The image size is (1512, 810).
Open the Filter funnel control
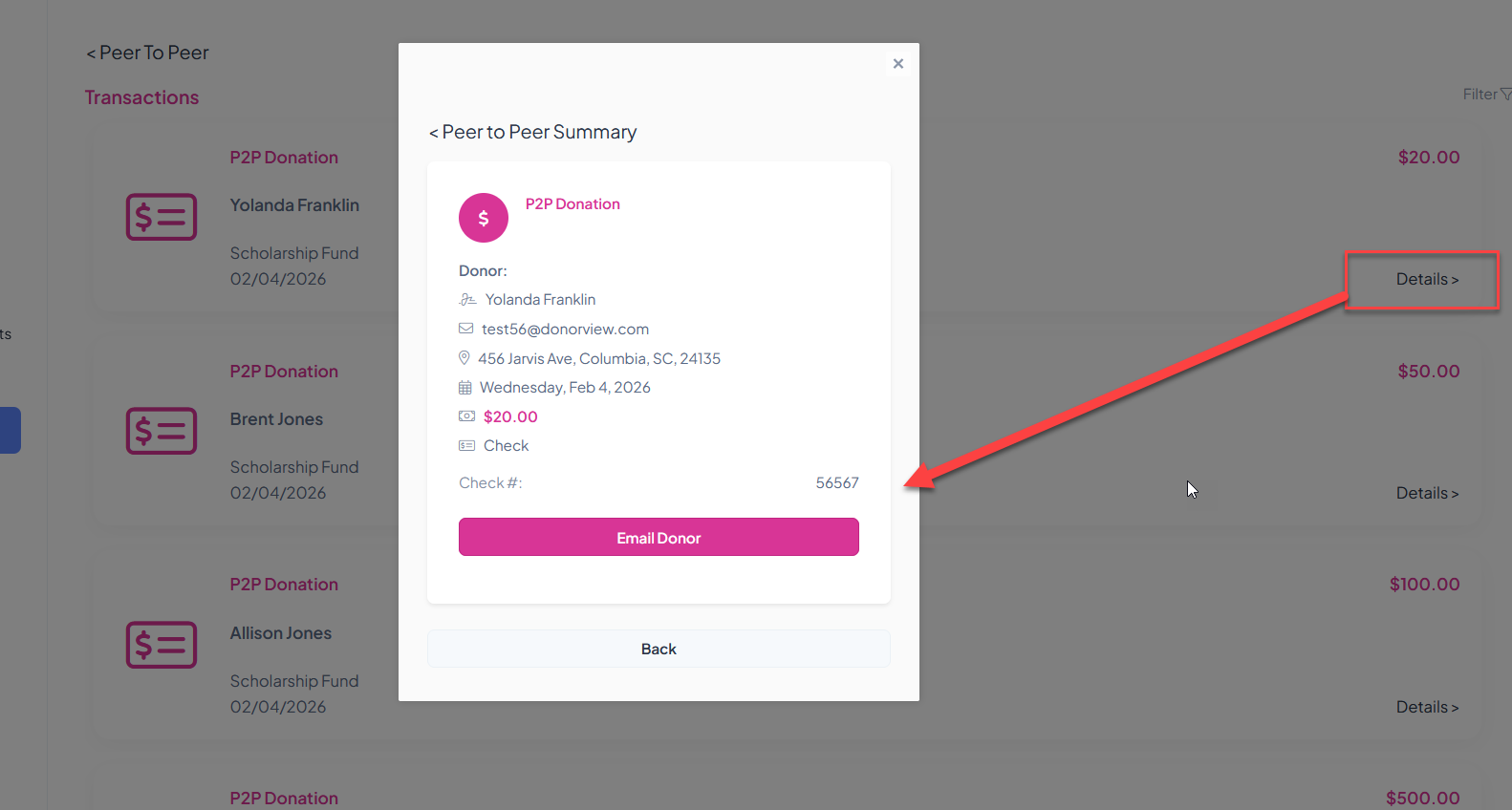[1487, 95]
